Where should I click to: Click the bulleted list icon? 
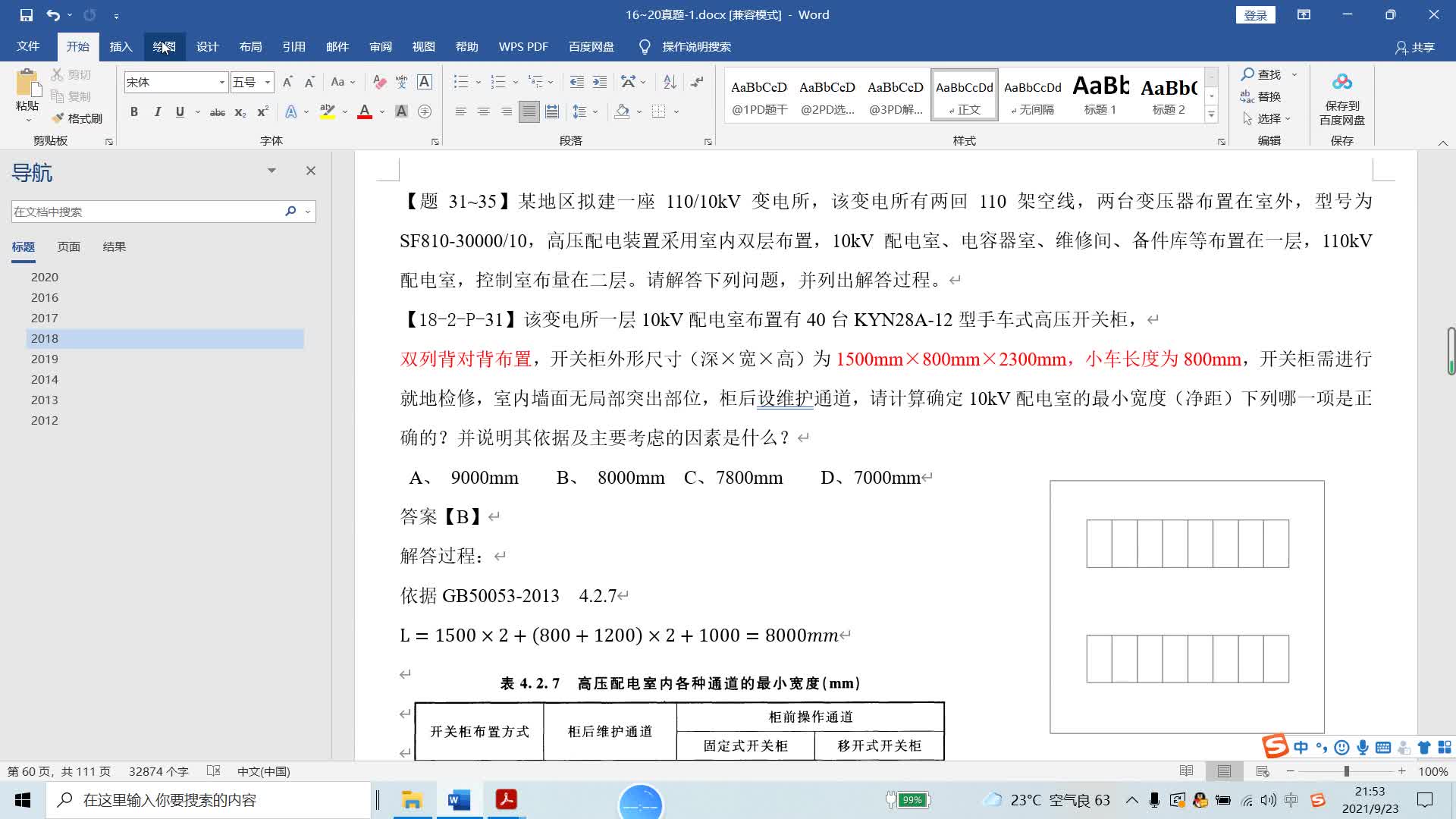[x=461, y=82]
